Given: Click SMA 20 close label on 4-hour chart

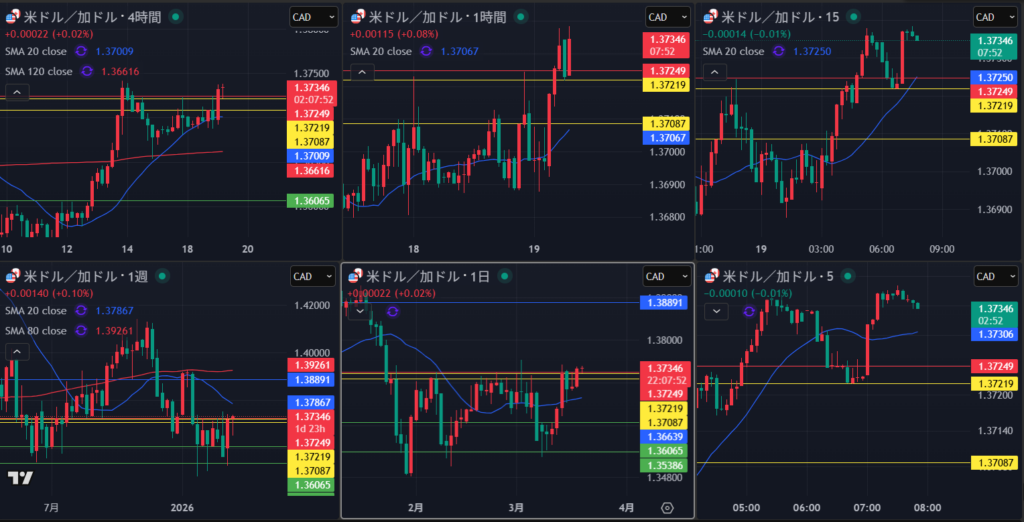Looking at the screenshot, I should pyautogui.click(x=38, y=51).
